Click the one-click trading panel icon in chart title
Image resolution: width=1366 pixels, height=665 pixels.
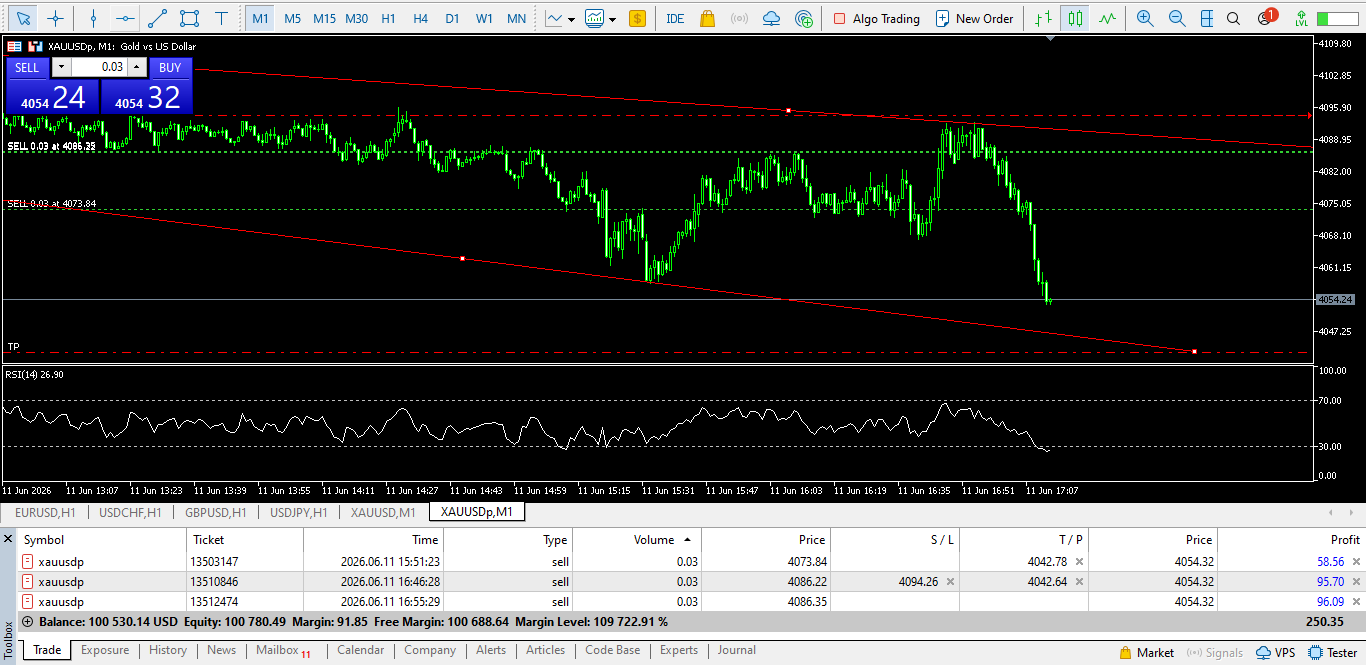14,46
